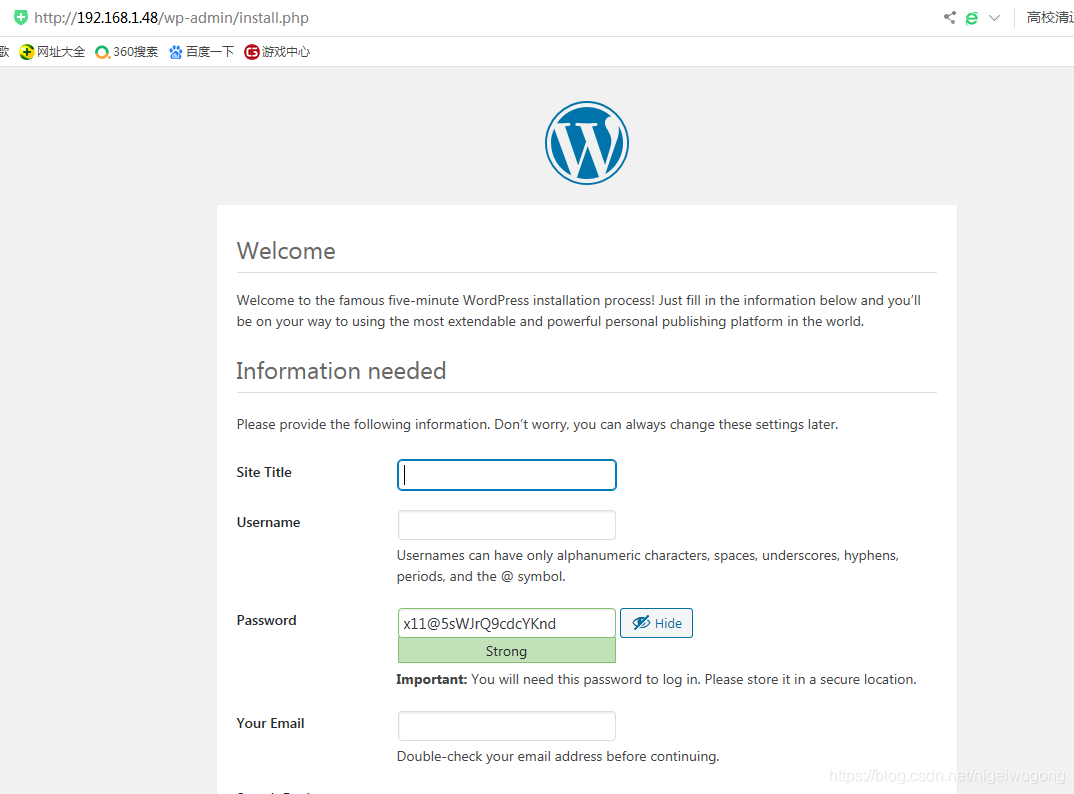The image size is (1074, 794).
Task: Click the Password field with the generated password
Action: (507, 623)
